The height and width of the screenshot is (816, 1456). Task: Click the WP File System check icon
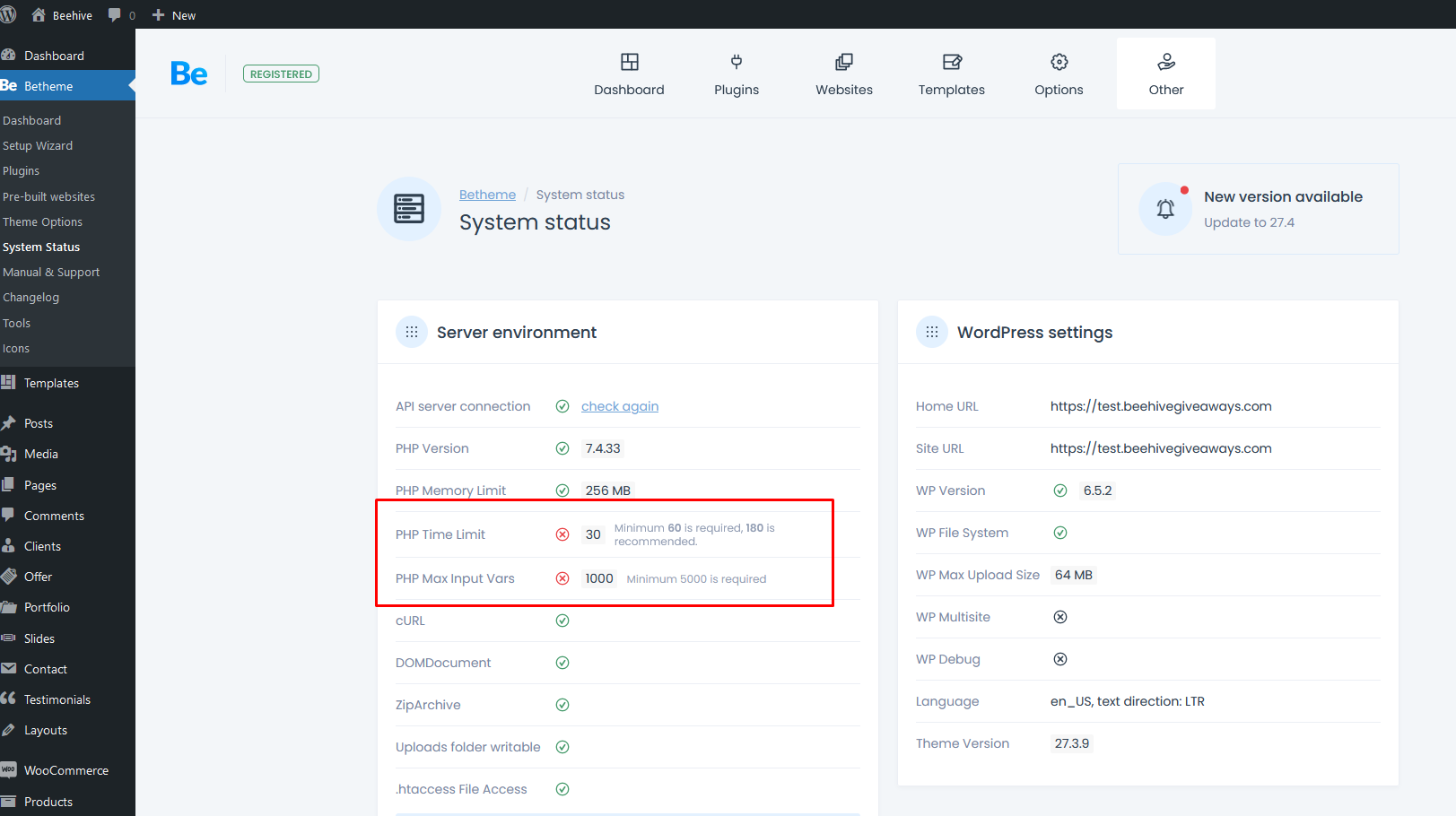pos(1060,533)
